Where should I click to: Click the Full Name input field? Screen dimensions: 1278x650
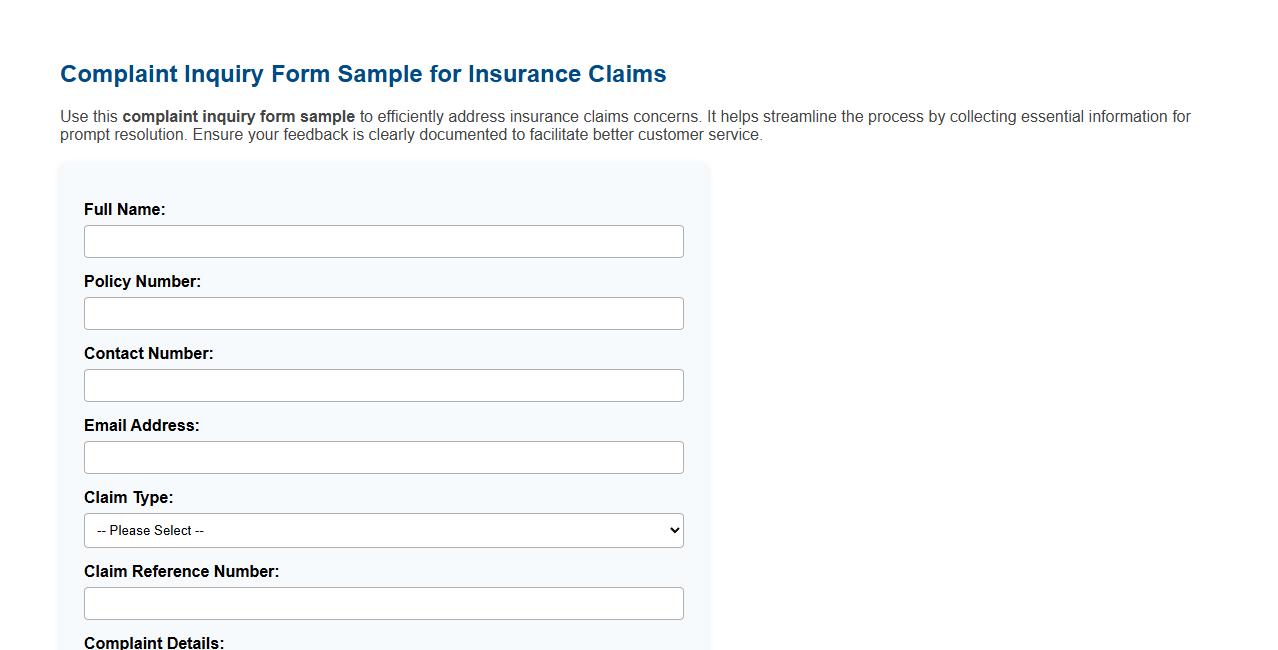pos(384,241)
